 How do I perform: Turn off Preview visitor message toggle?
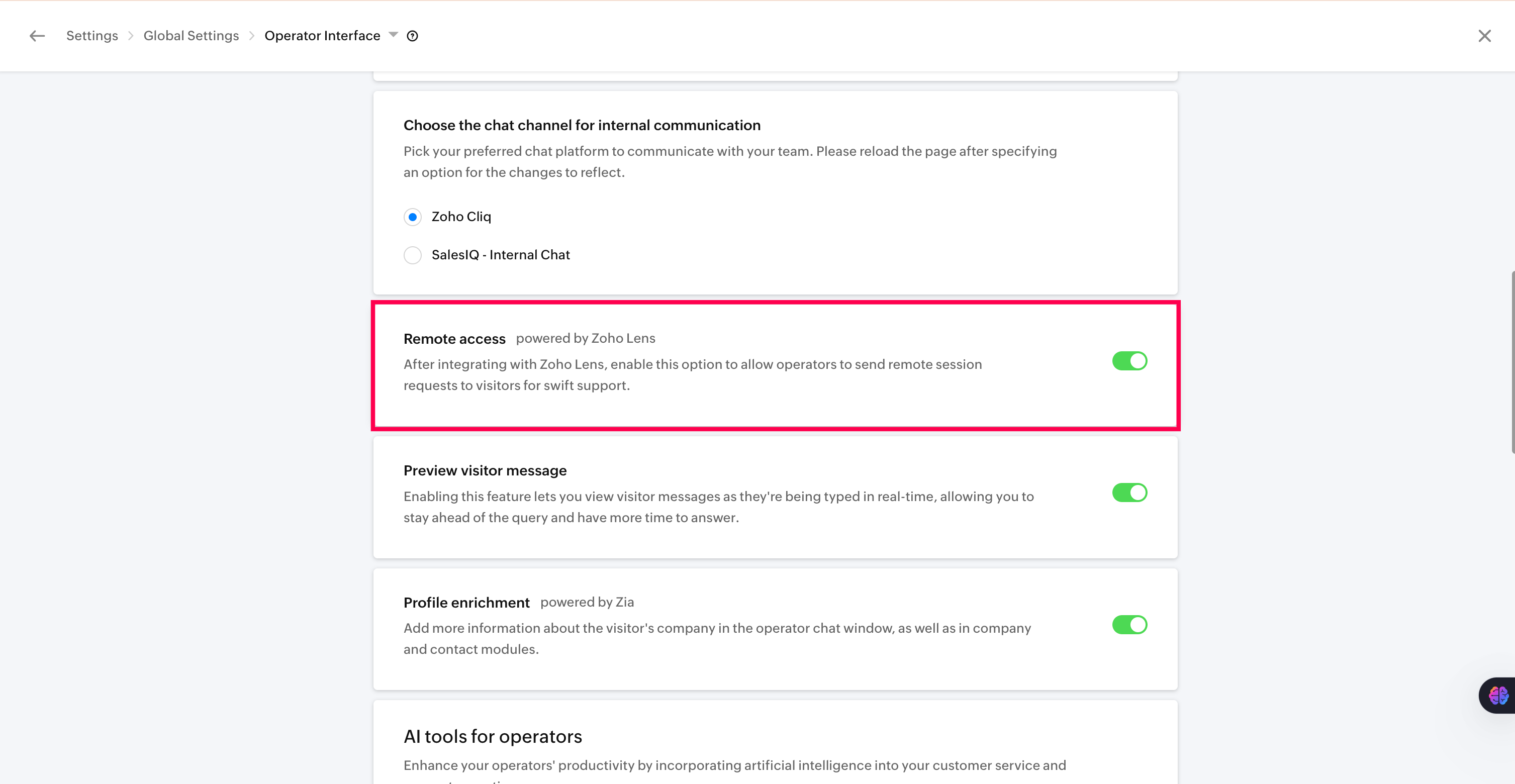(x=1130, y=493)
